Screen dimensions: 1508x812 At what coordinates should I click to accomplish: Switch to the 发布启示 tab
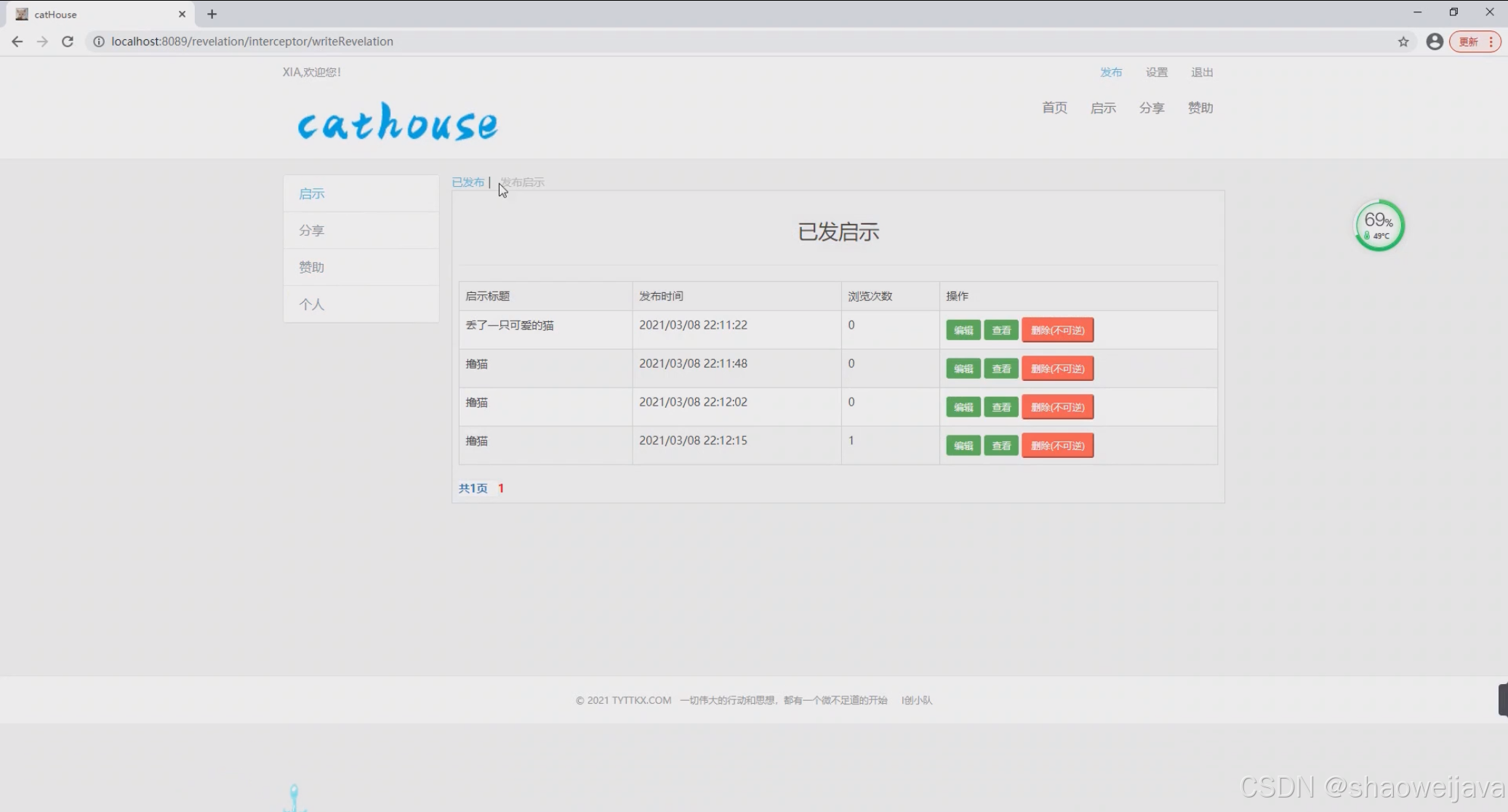point(522,182)
